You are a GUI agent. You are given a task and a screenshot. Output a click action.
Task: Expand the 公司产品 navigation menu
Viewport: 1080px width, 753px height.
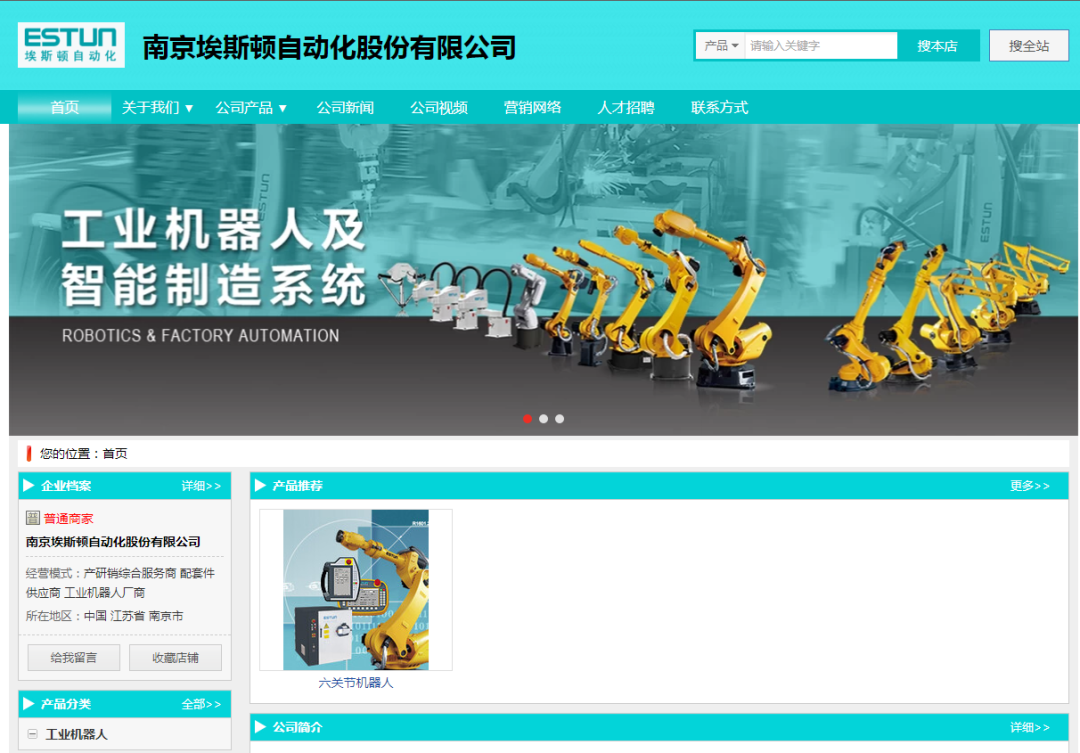point(251,107)
